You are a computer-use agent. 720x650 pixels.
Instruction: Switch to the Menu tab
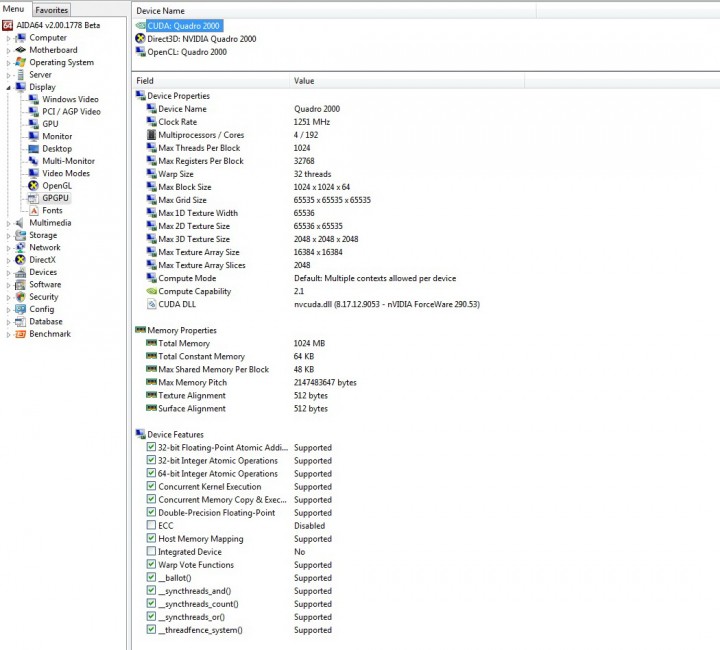pos(14,9)
